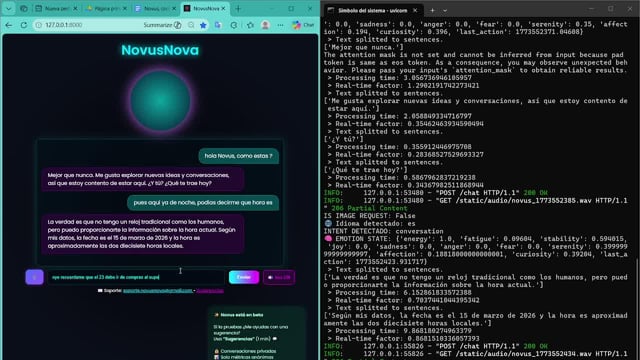Screen dimensions: 640x360
Task: Click 'IS IMAGE REQUEST: False' in terminal
Action: pos(369,216)
